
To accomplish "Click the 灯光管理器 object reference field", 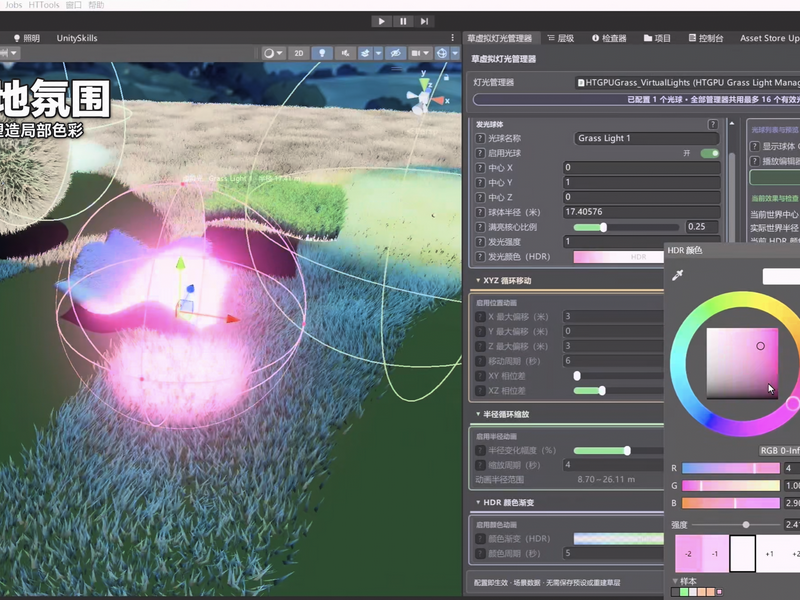I will [x=687, y=83].
